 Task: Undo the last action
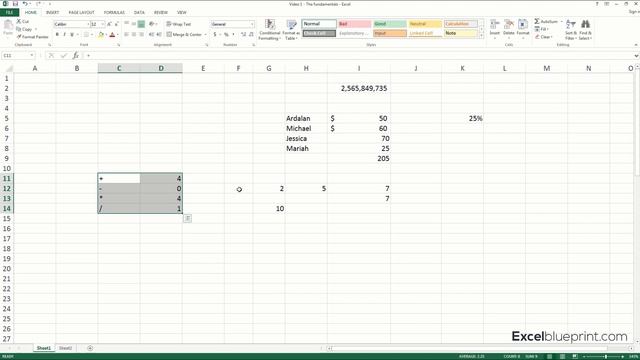pyautogui.click(x=25, y=4)
